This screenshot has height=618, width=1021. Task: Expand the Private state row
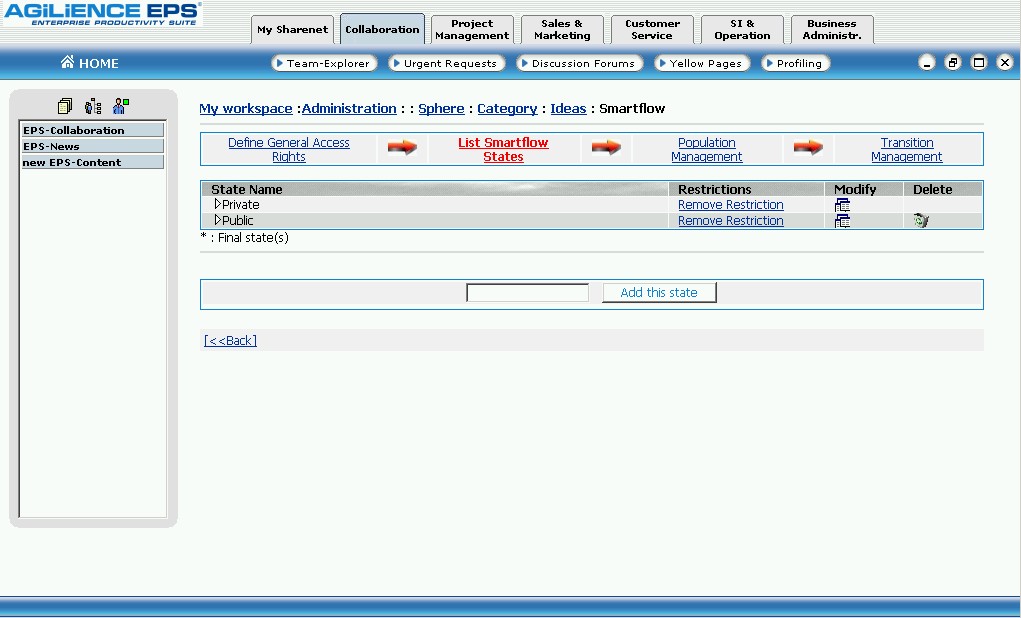(x=218, y=204)
